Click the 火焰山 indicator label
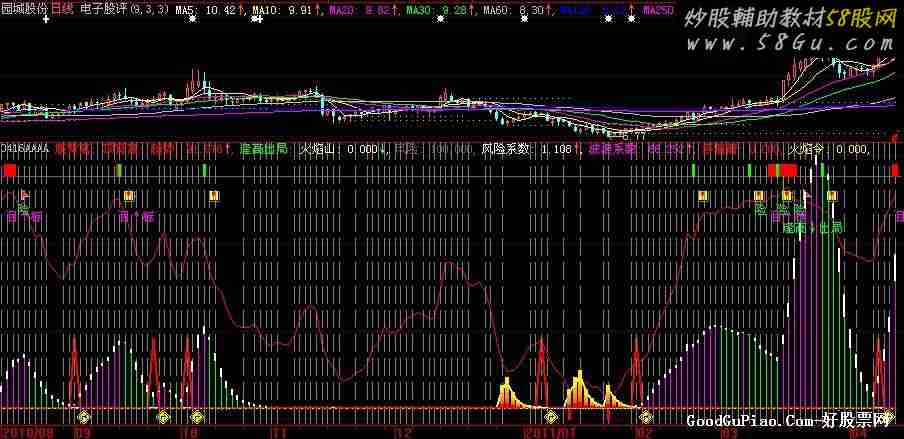This screenshot has width=904, height=439. pos(318,149)
